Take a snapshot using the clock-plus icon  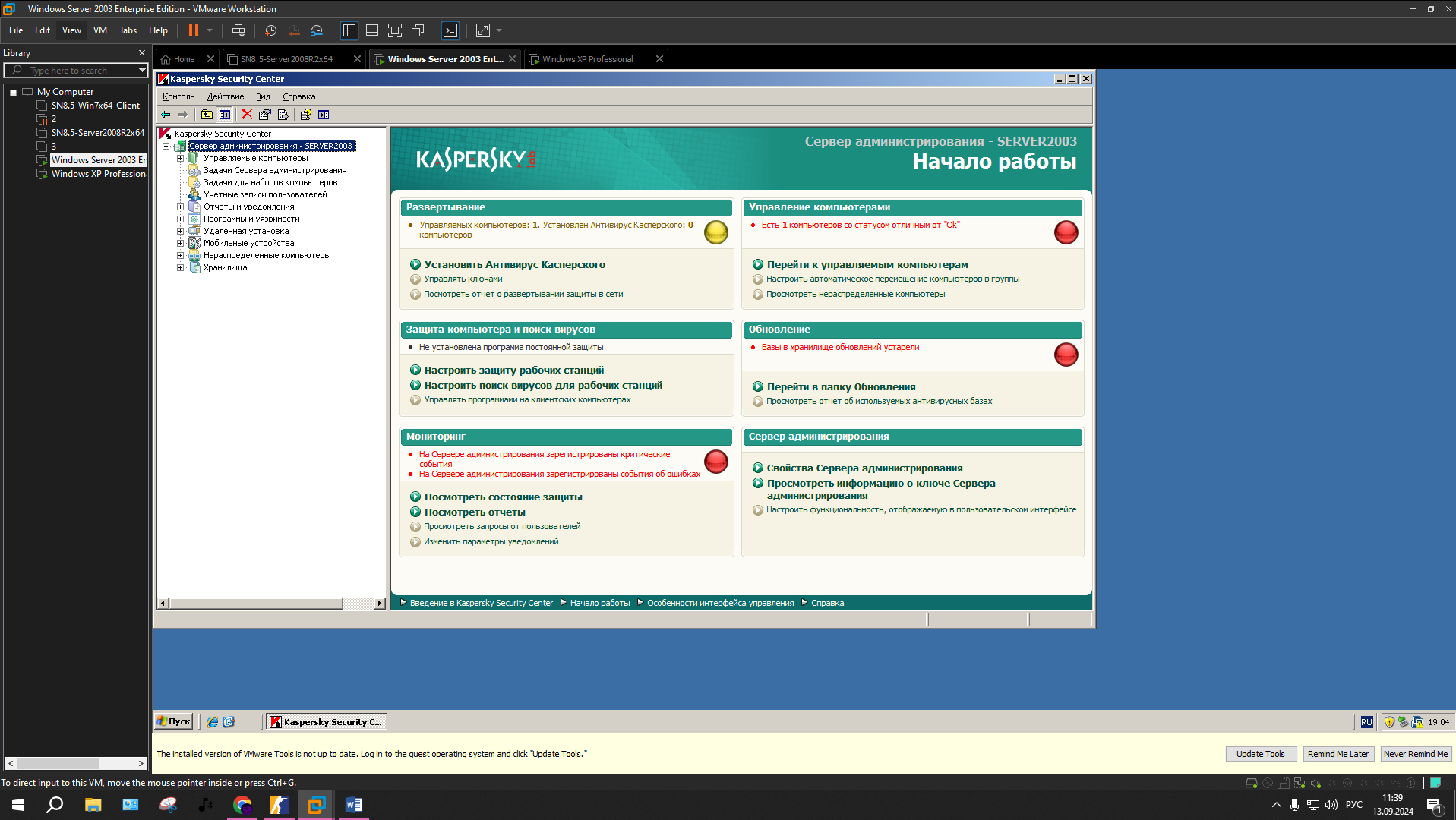coord(271,30)
